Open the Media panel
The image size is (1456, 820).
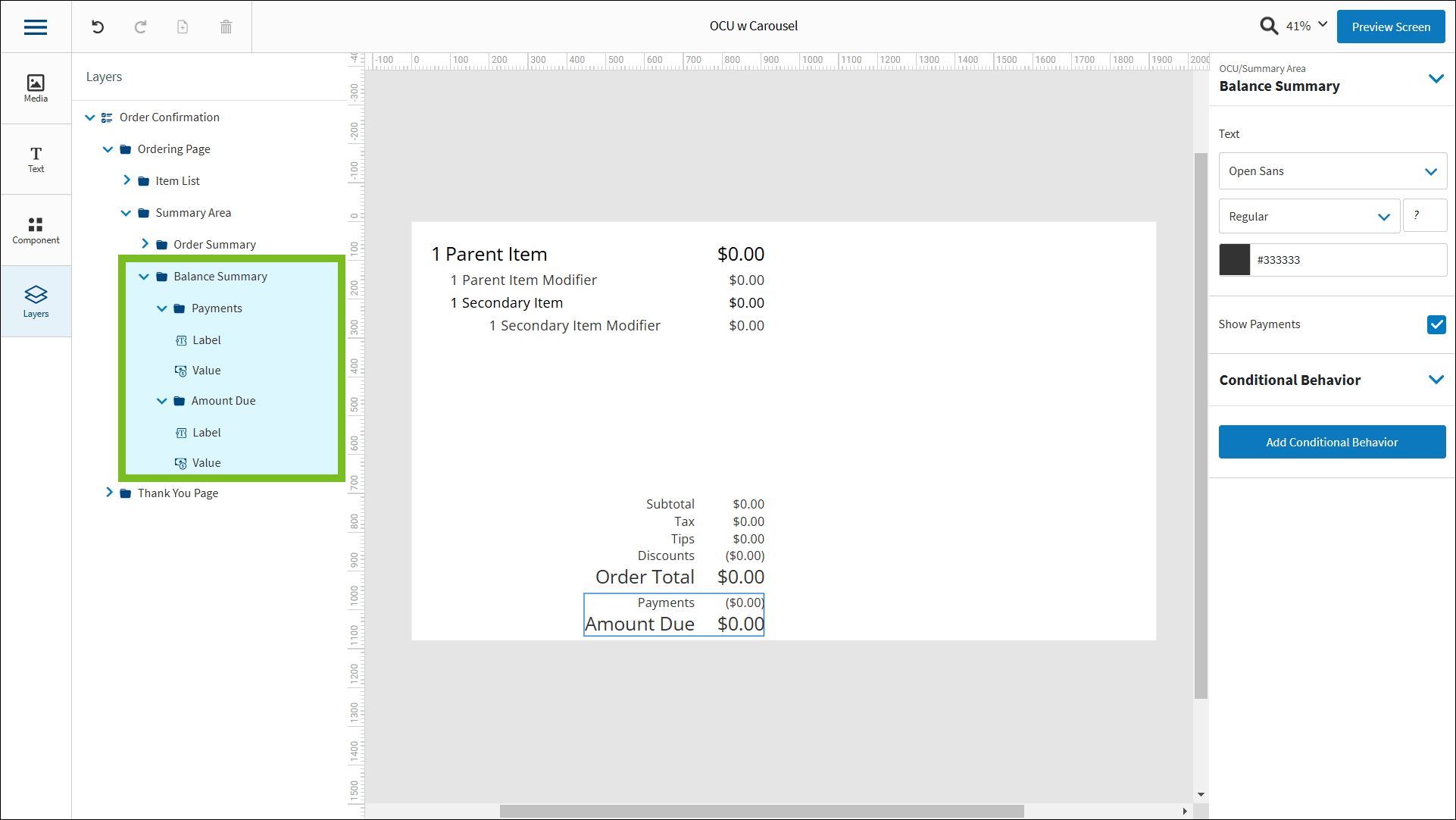36,87
